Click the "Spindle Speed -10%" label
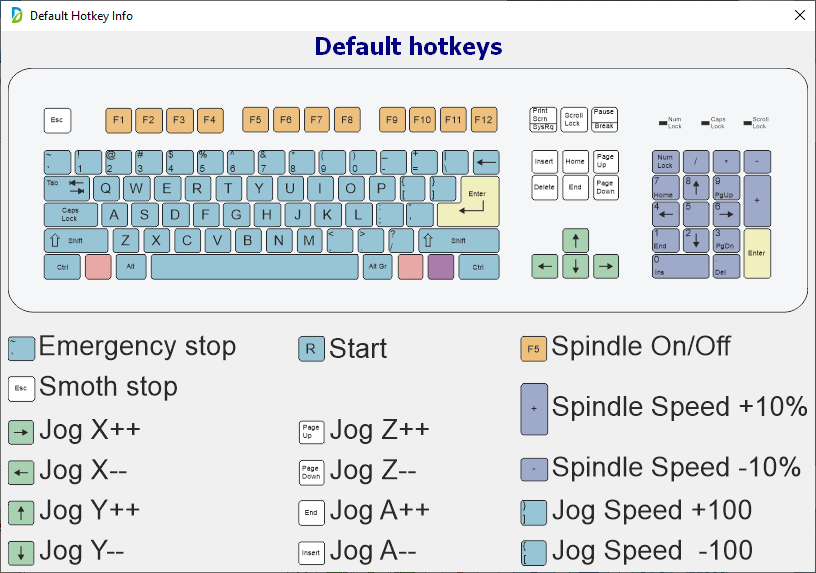This screenshot has height=573, width=816. 677,467
